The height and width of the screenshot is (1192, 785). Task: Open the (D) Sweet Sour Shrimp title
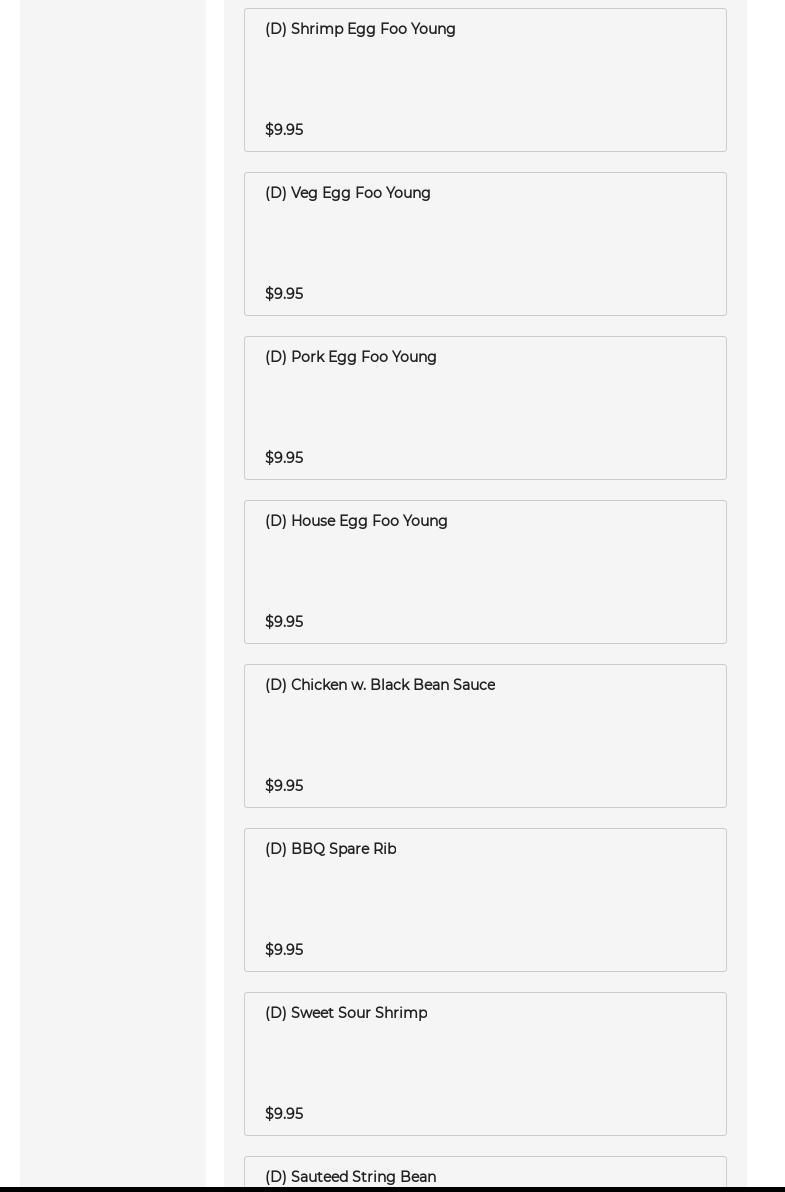pyautogui.click(x=345, y=1013)
